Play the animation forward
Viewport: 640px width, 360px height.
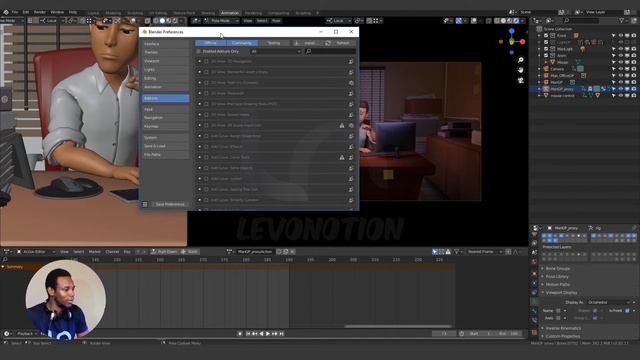tap(268, 333)
